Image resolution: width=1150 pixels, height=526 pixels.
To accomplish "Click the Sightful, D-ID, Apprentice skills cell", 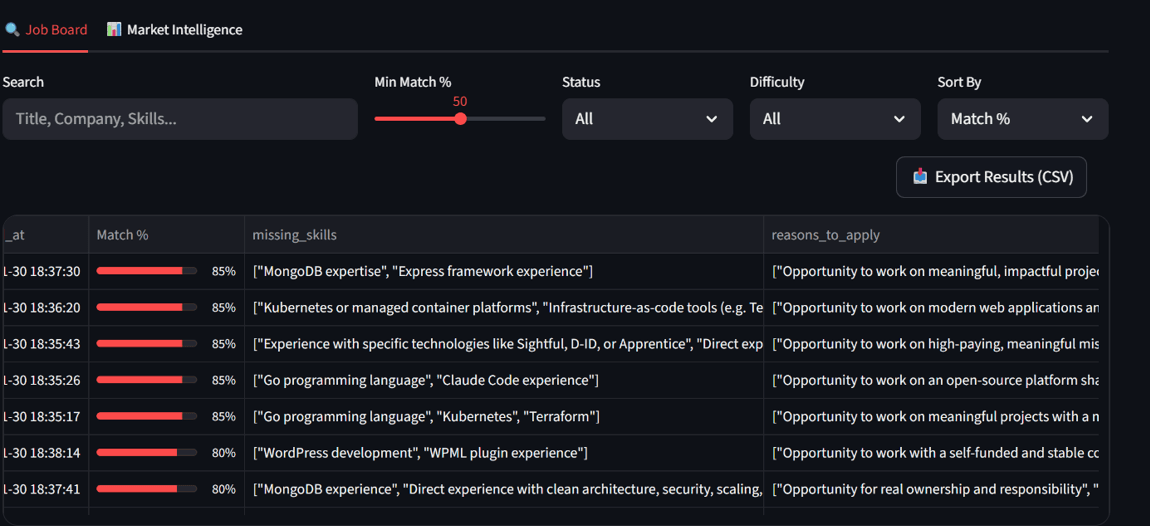I will click(504, 344).
